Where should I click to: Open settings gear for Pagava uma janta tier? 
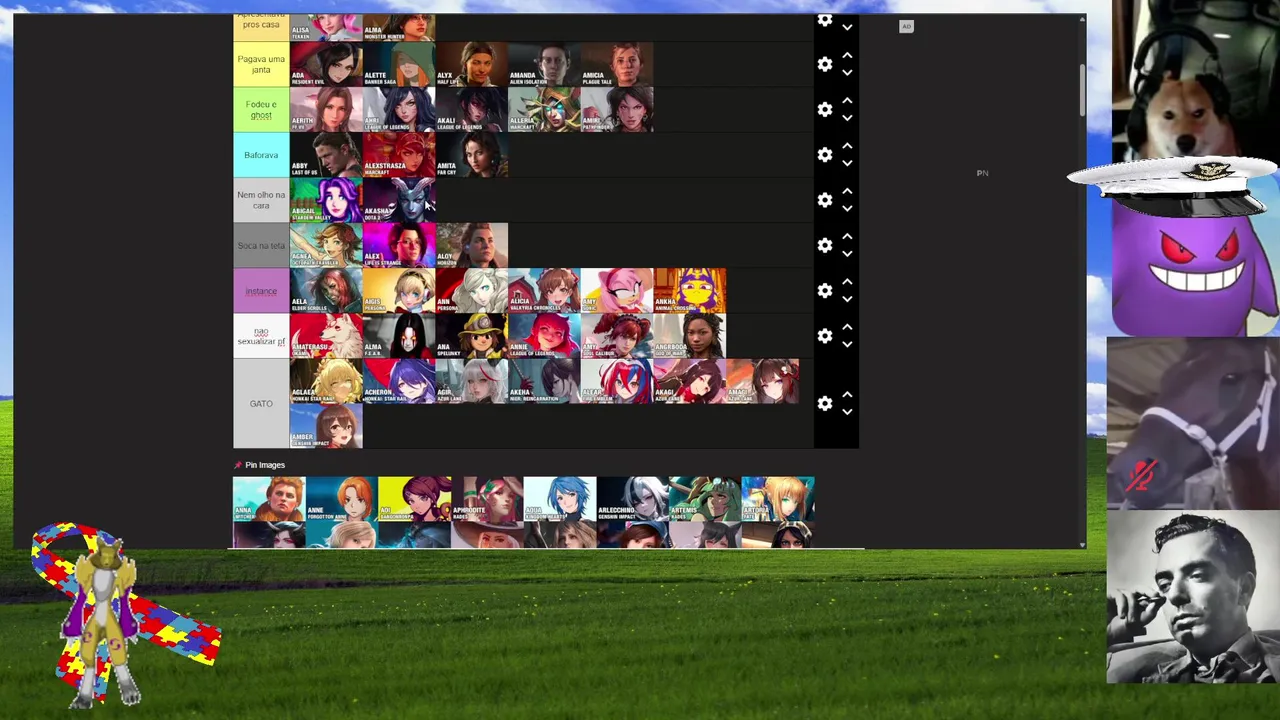[825, 64]
